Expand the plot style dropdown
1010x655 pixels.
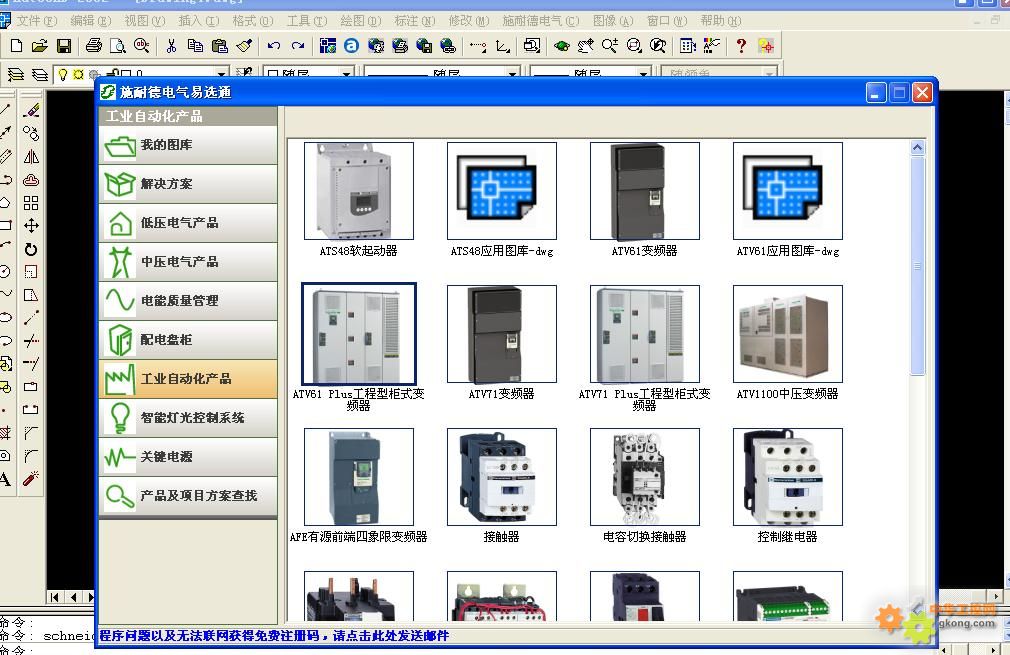[770, 74]
